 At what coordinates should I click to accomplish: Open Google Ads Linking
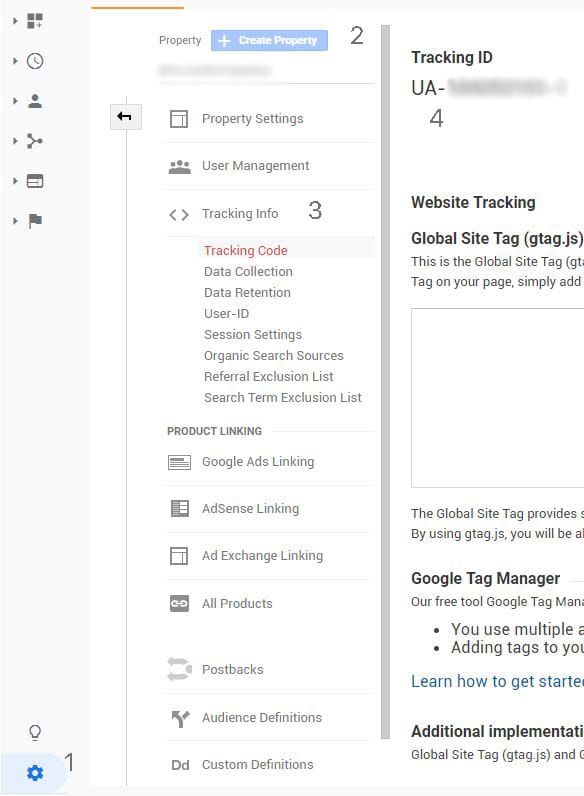(258, 462)
